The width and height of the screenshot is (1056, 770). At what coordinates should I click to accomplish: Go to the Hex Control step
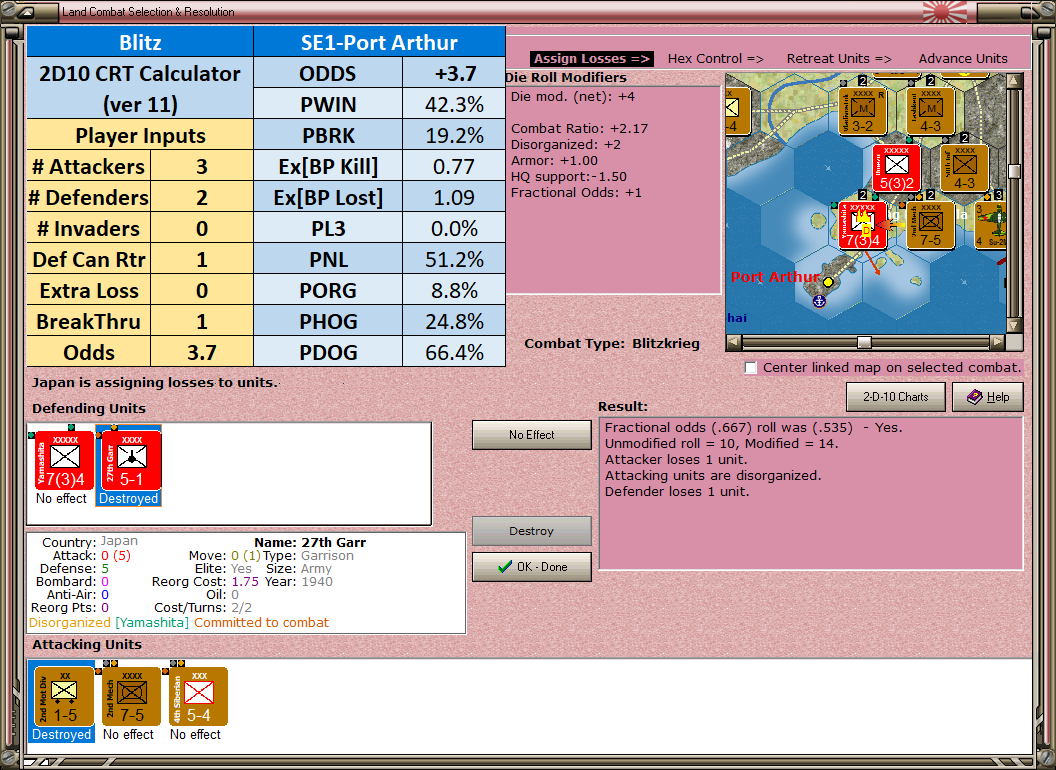[715, 59]
